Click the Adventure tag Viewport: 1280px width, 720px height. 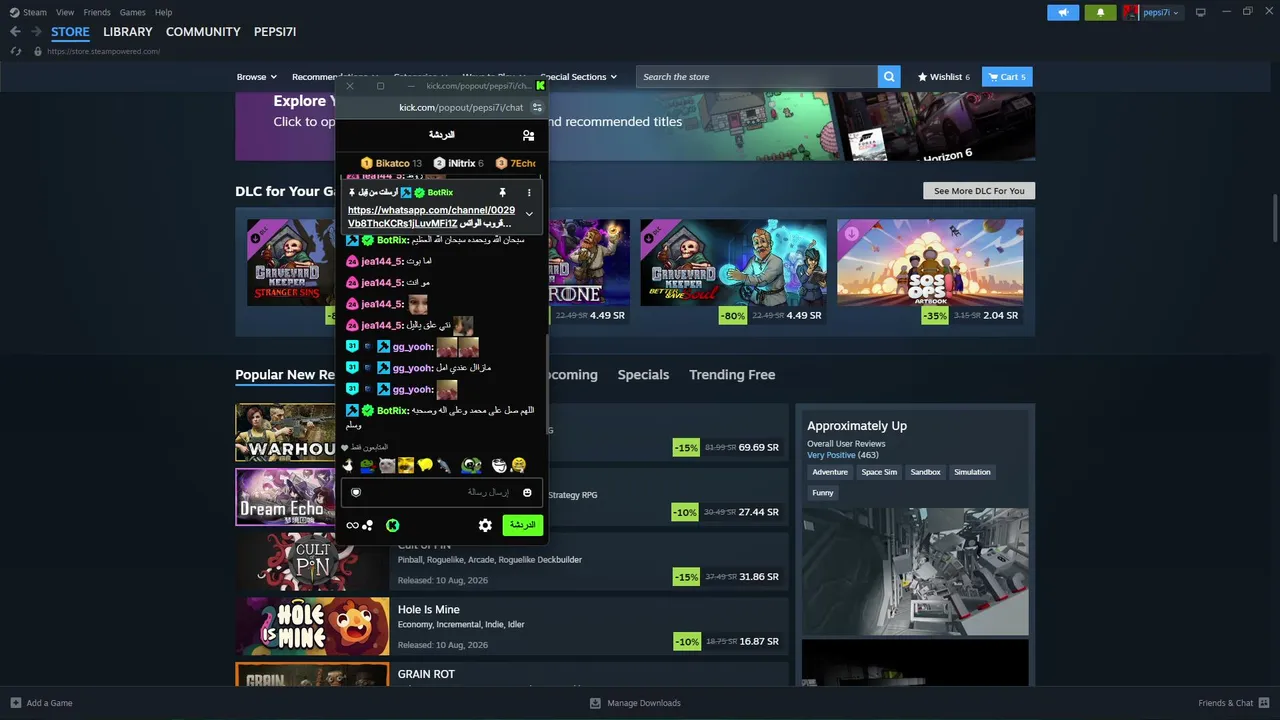[x=830, y=472]
